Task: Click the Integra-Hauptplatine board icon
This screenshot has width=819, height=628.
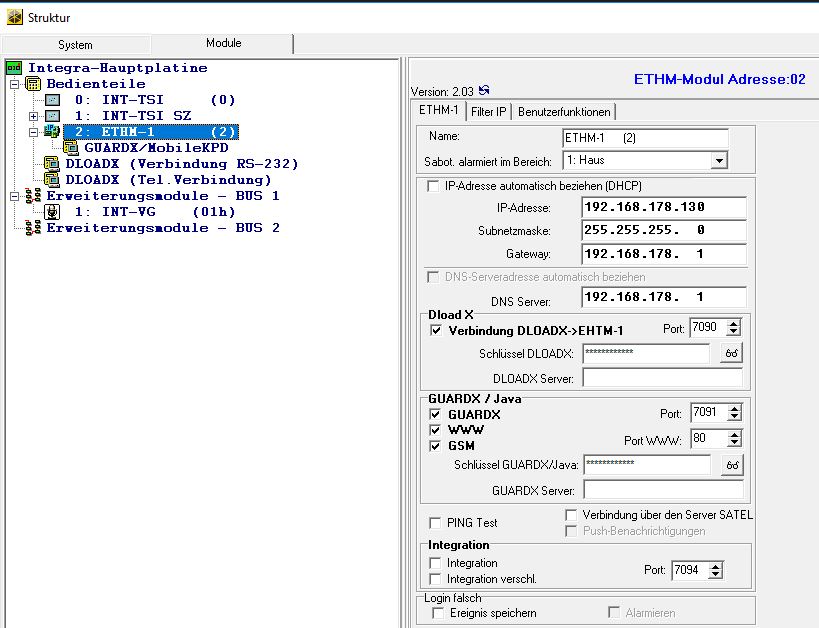Action: tap(13, 68)
